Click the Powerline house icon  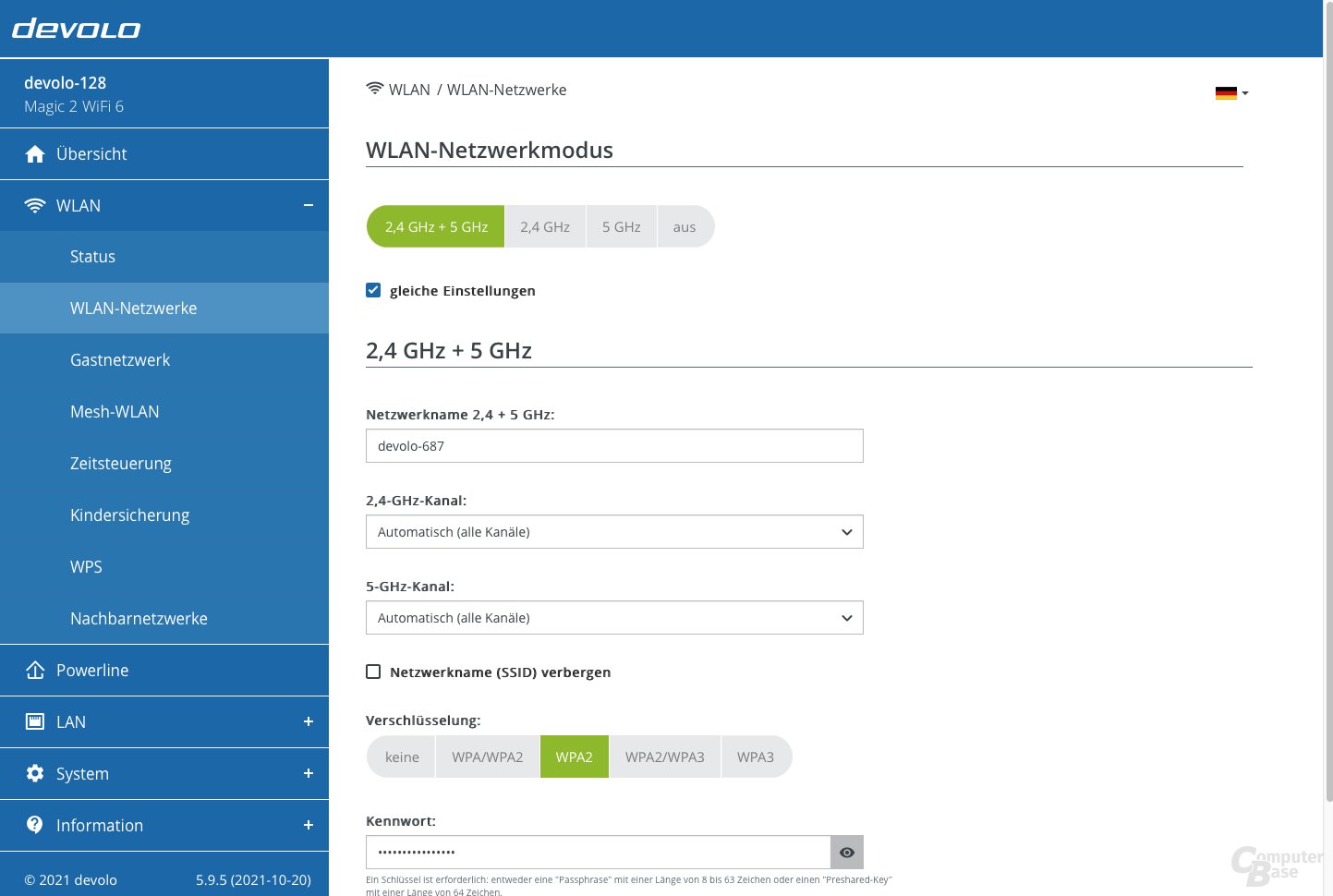35,670
